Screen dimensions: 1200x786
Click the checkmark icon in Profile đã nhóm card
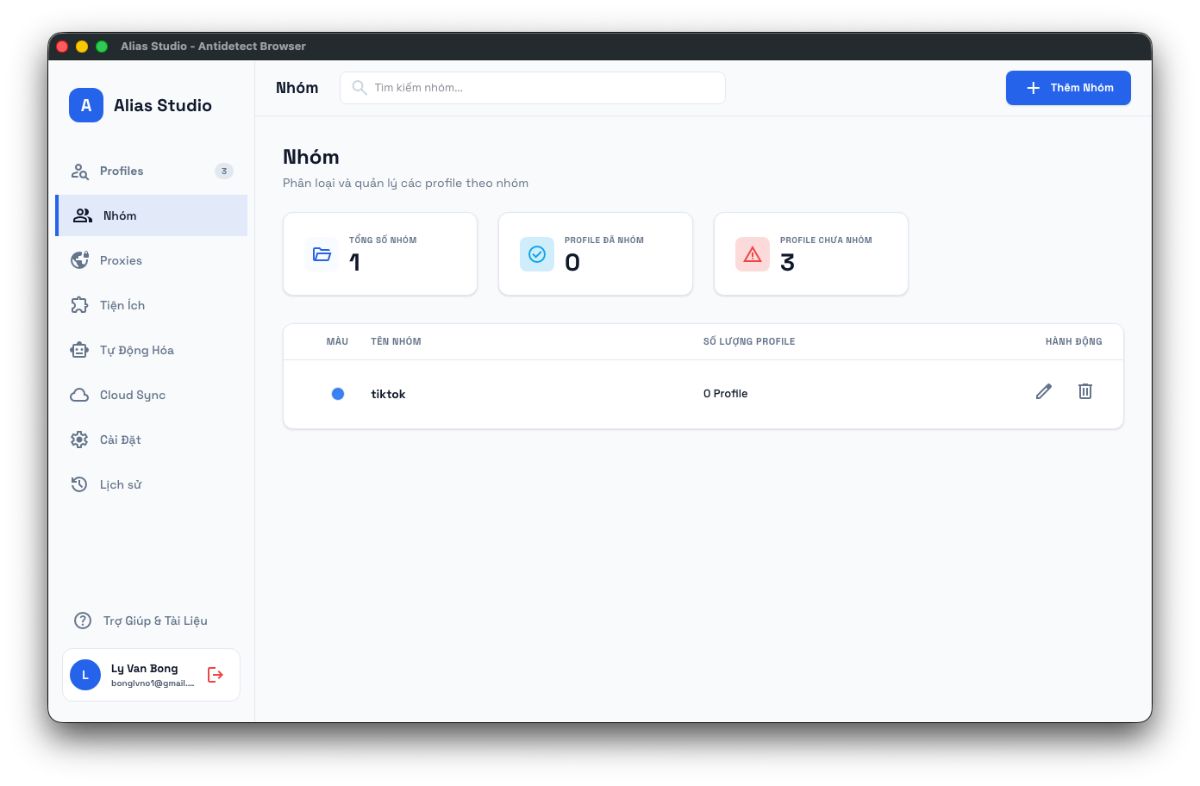[x=537, y=254]
